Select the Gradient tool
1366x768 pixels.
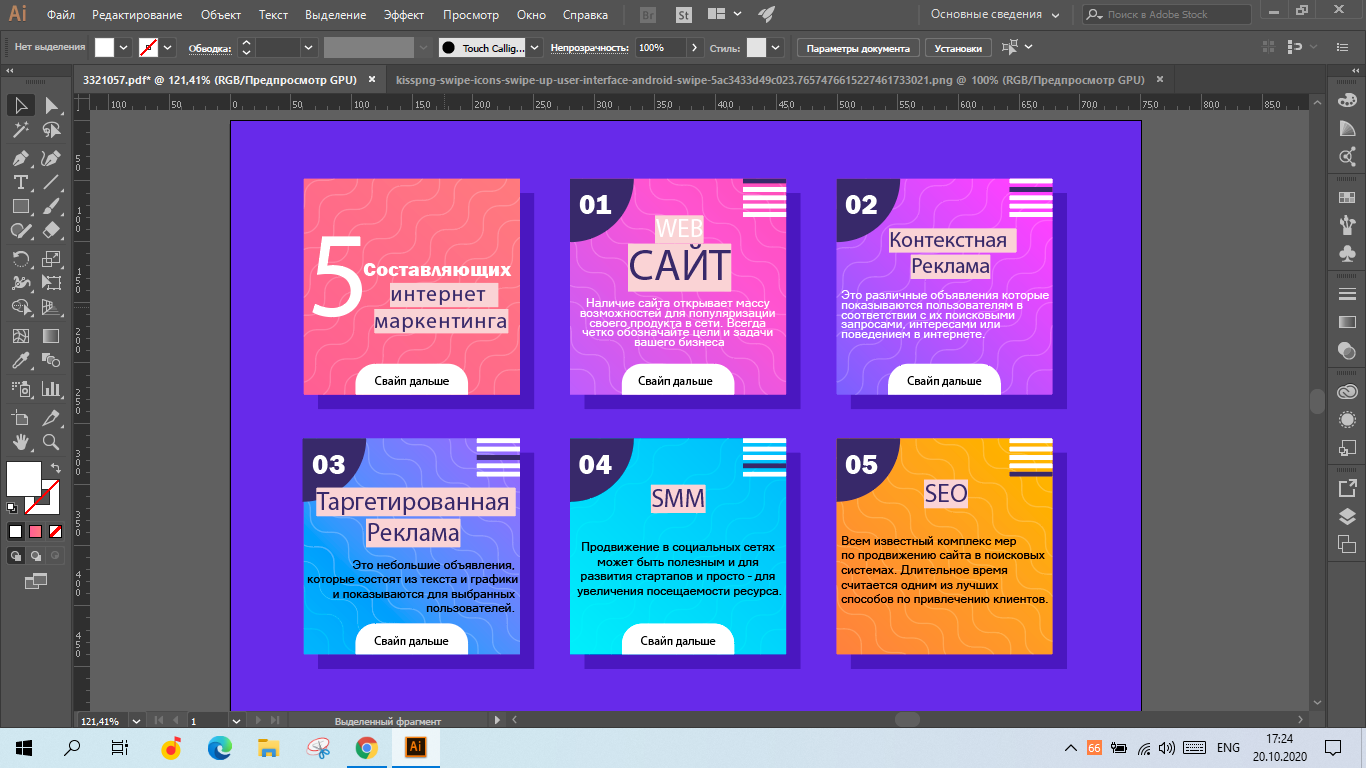tap(51, 336)
